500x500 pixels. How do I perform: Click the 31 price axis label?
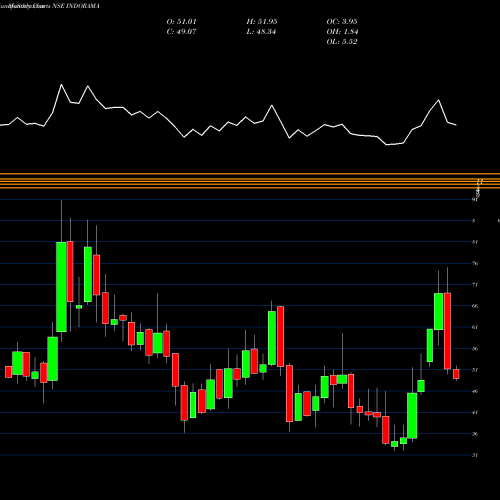click(475, 455)
